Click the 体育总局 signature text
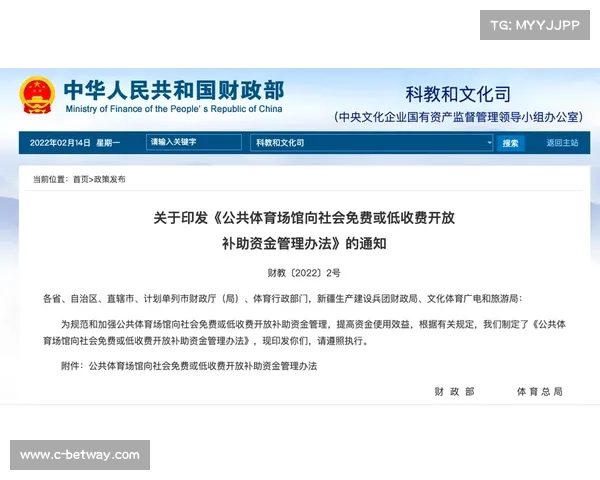 pos(540,392)
